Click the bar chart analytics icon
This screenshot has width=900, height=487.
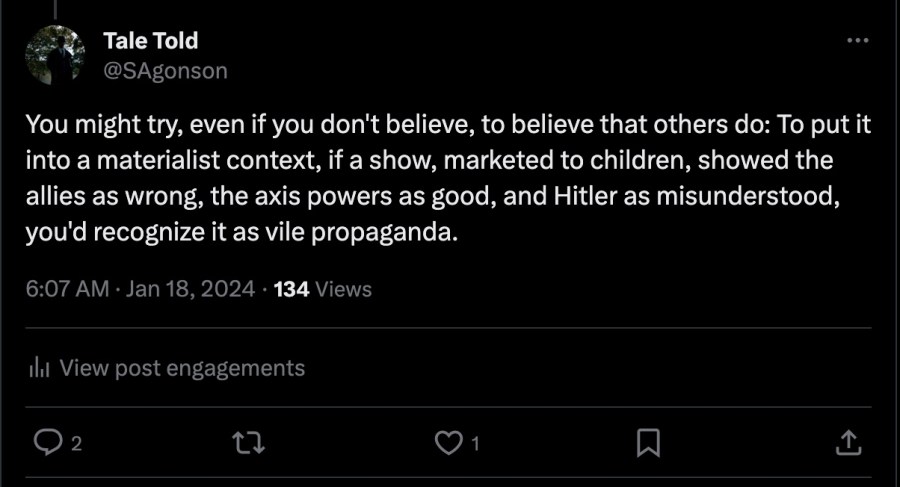click(x=40, y=368)
